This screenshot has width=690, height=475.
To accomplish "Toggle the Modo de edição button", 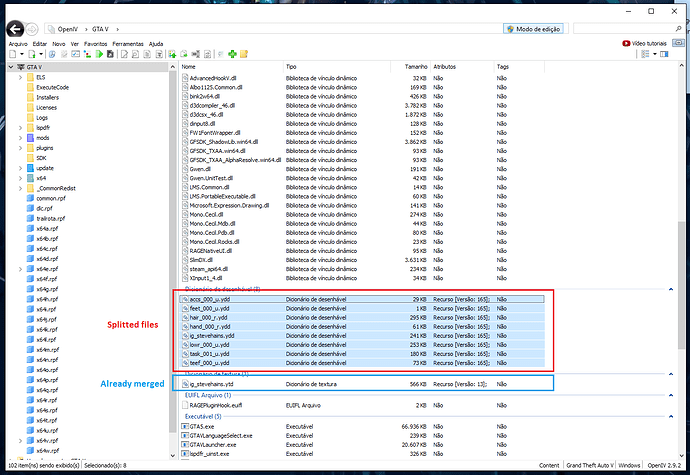I will click(533, 29).
